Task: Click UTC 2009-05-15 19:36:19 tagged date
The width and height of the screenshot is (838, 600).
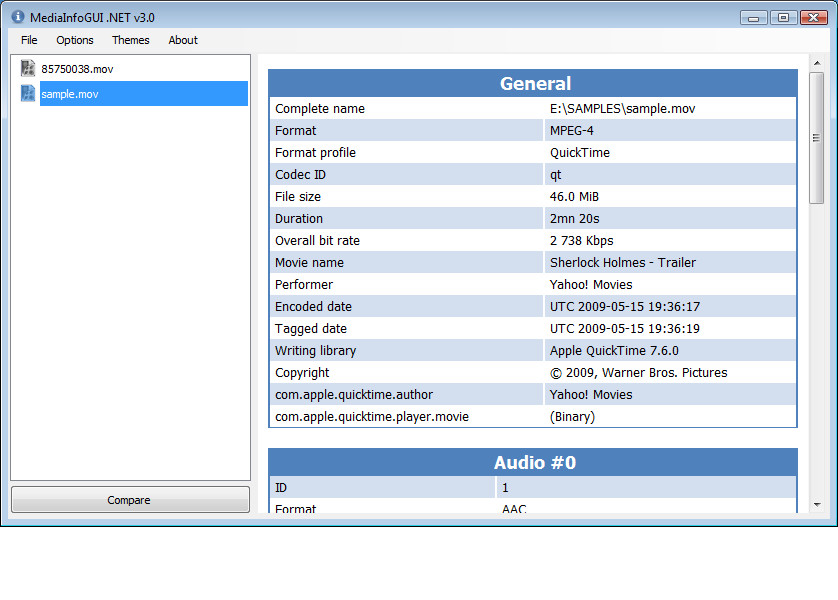Action: click(625, 329)
